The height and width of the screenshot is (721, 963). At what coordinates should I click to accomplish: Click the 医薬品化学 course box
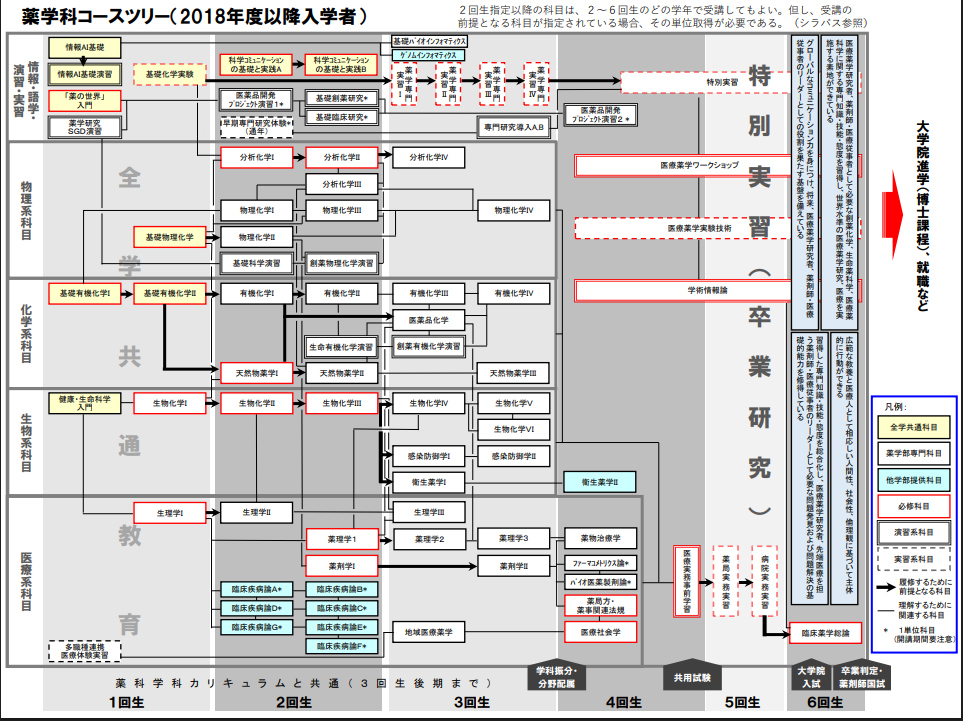(428, 320)
